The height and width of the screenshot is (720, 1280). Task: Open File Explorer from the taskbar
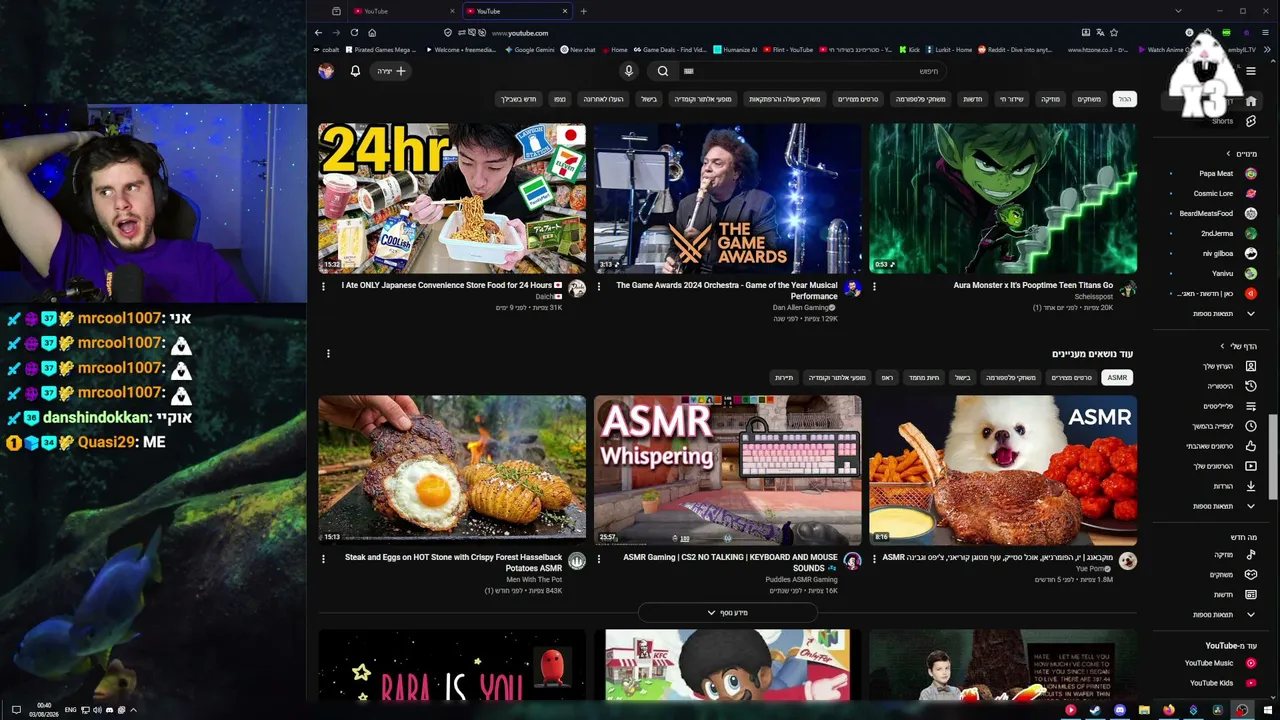point(1143,710)
